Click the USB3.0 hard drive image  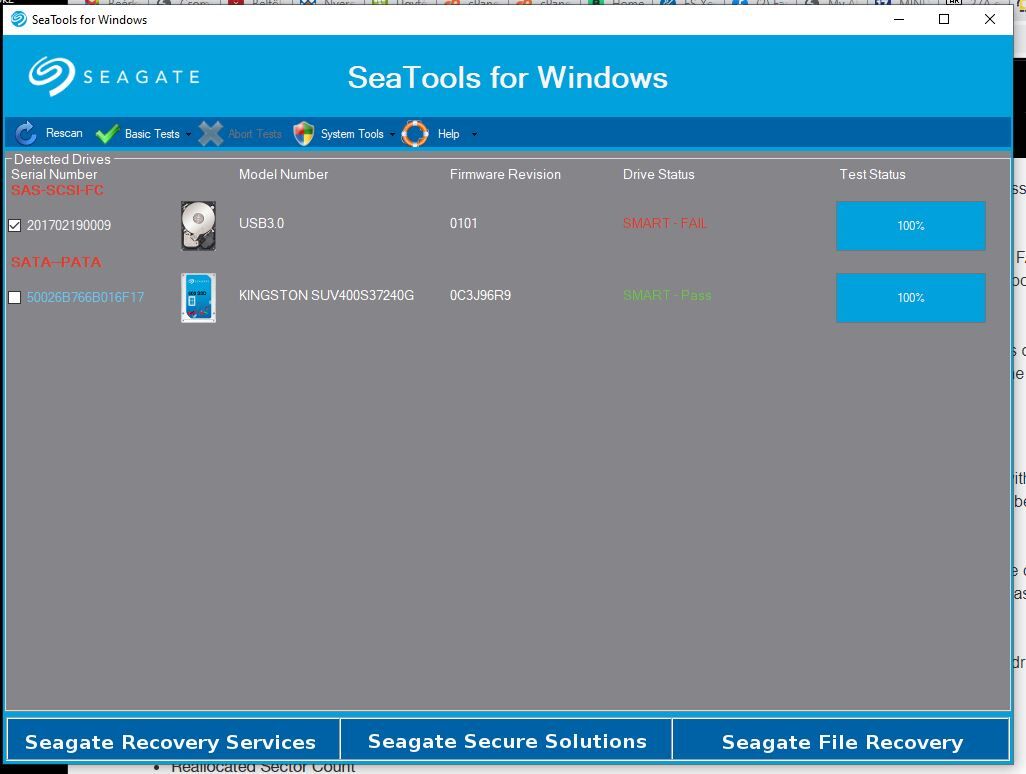tap(198, 226)
